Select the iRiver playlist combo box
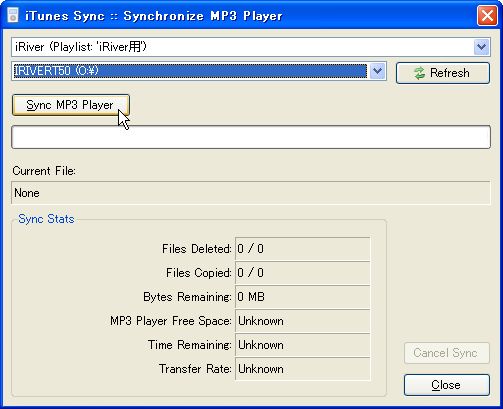This screenshot has height=409, width=503. pyautogui.click(x=251, y=47)
